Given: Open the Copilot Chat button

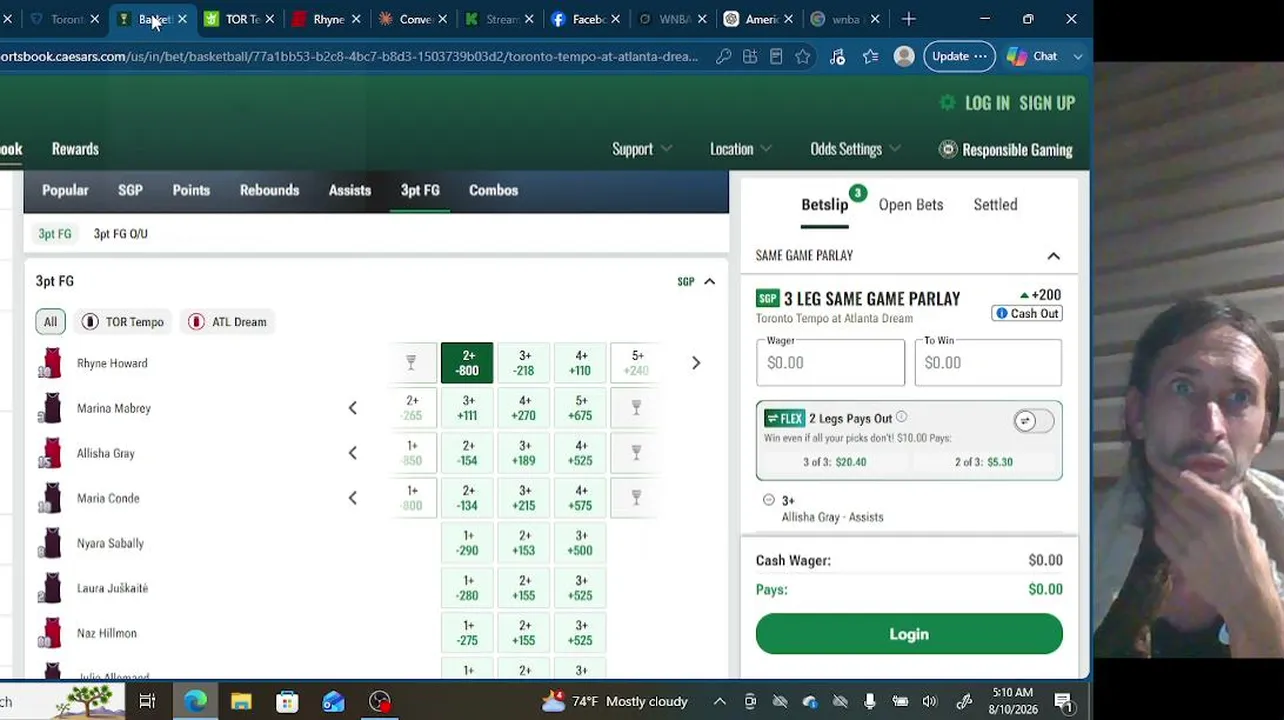Looking at the screenshot, I should (x=1033, y=57).
